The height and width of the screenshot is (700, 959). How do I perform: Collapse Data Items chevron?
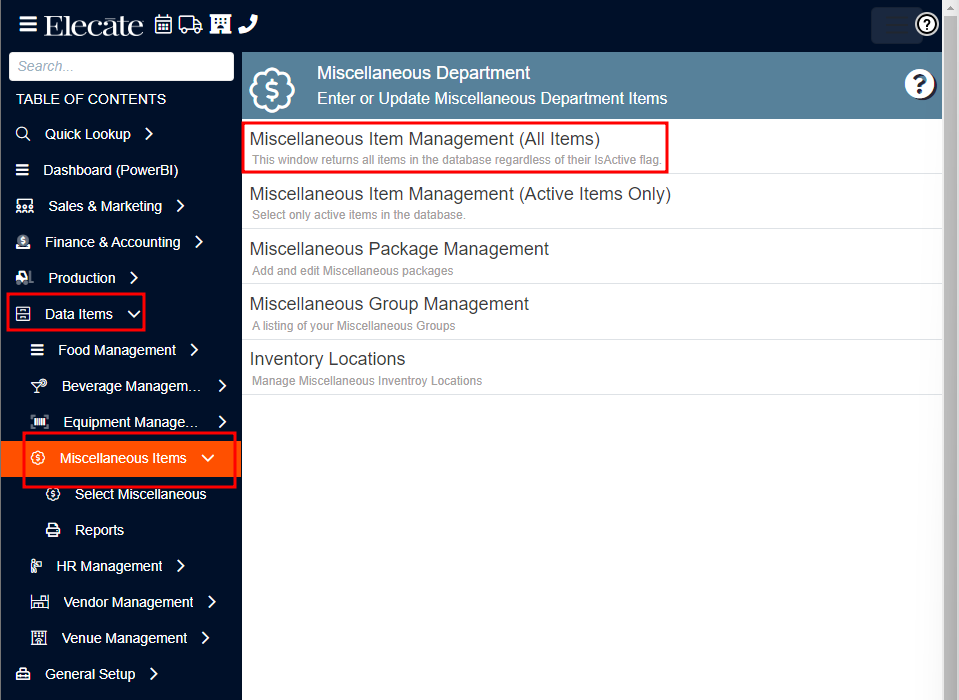[134, 314]
